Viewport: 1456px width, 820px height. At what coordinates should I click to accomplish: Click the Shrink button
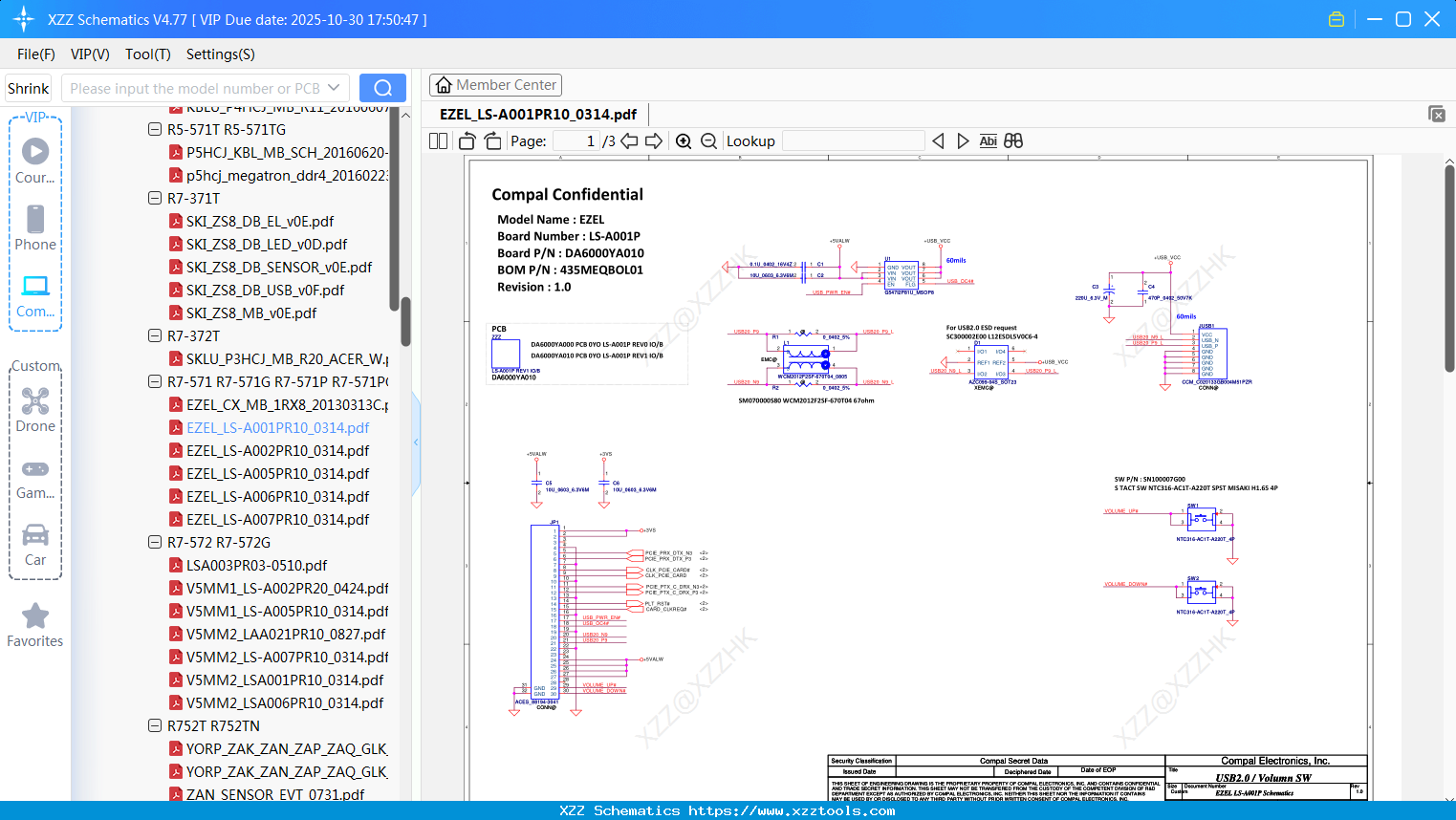pos(28,88)
